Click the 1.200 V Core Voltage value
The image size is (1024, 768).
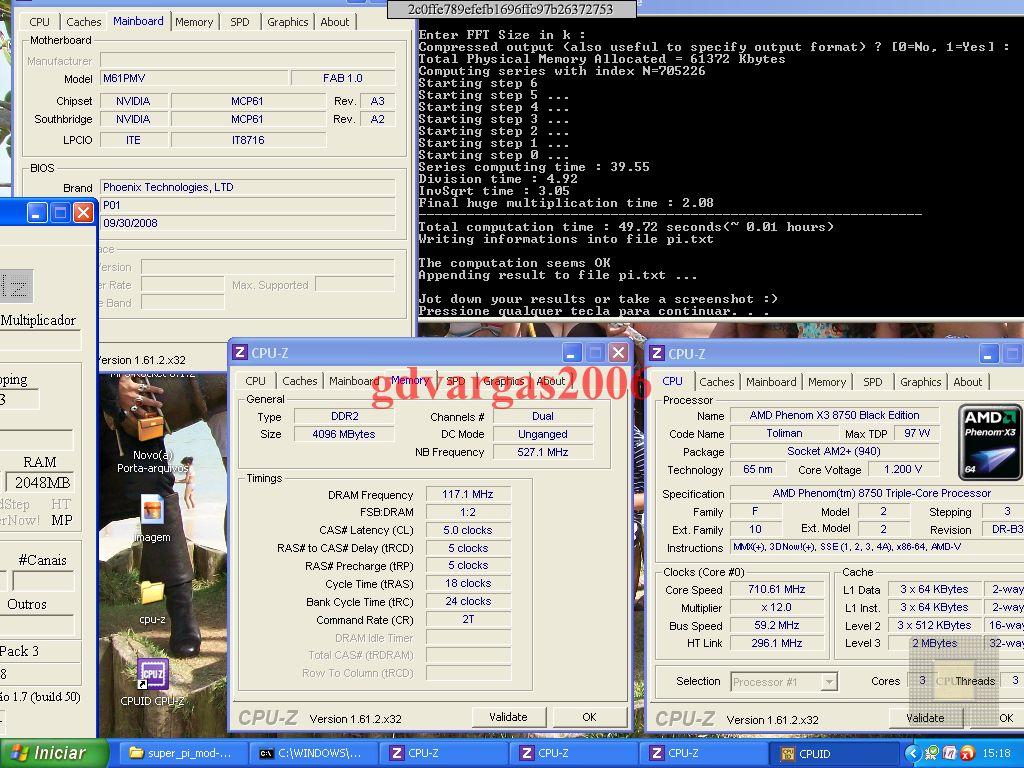903,470
